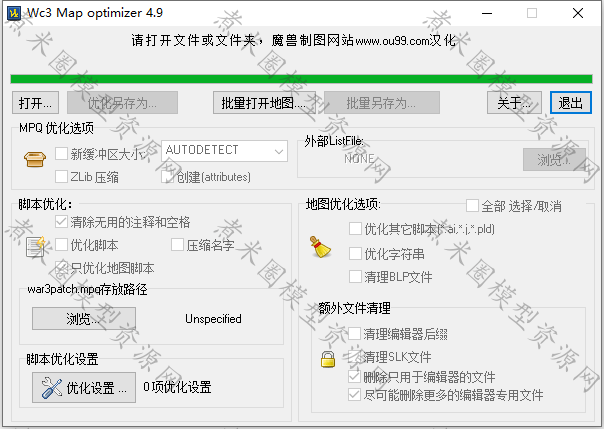Viewport: 604px width, 429px height.
Task: Enable 清理BLP文件 checkbox
Action: tap(355, 276)
